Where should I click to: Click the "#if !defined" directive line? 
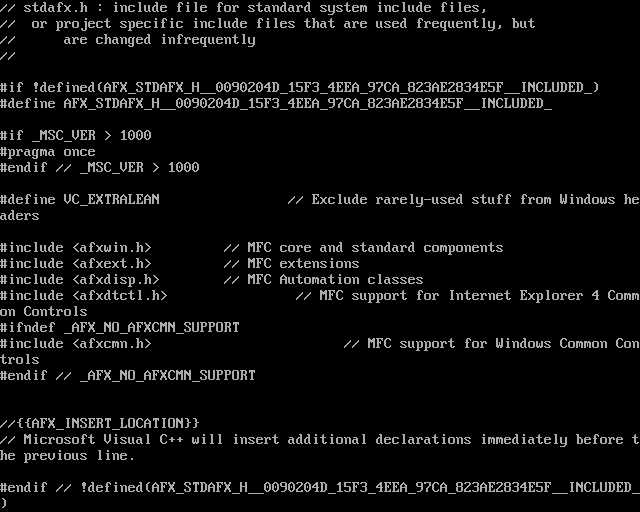(300, 88)
